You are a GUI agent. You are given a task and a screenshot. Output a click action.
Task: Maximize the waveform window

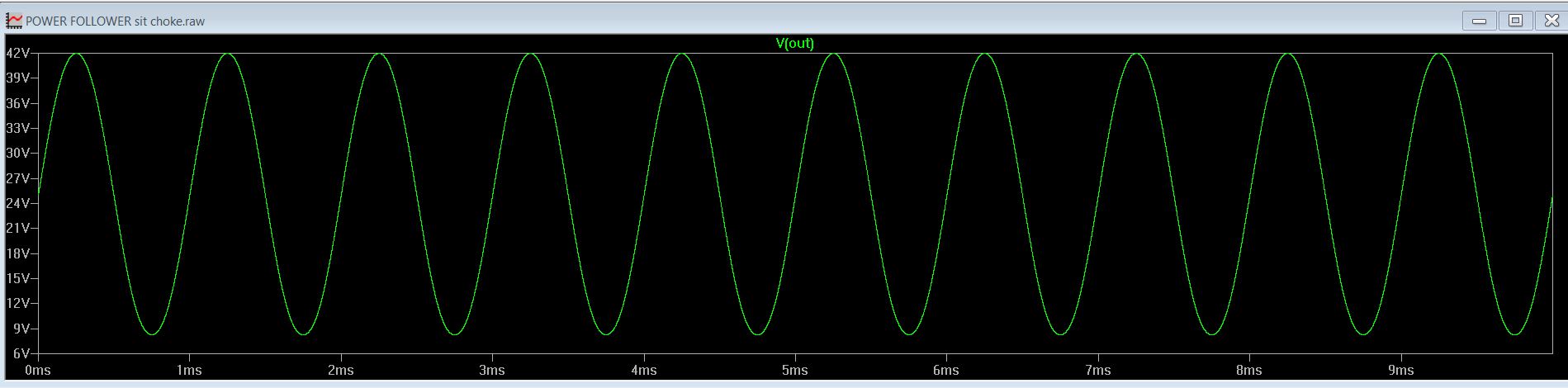[x=1515, y=21]
